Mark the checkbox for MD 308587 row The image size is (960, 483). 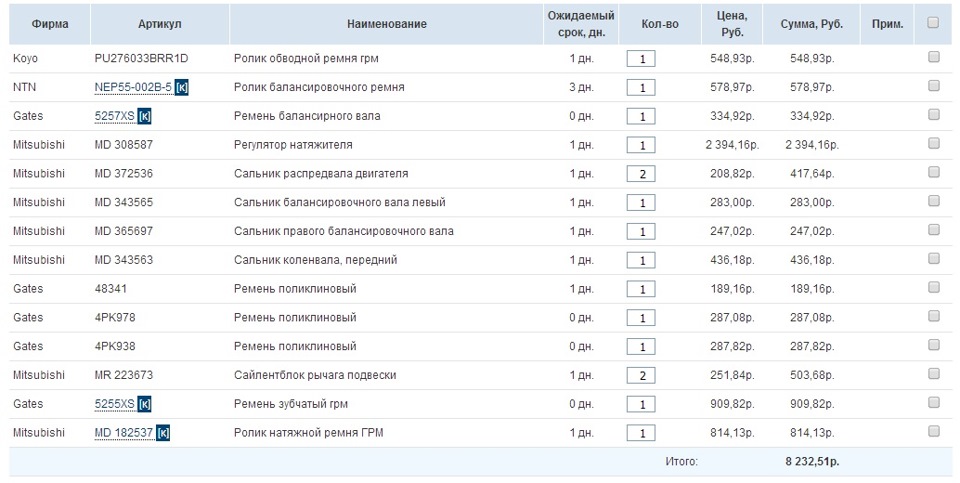pyautogui.click(x=933, y=144)
